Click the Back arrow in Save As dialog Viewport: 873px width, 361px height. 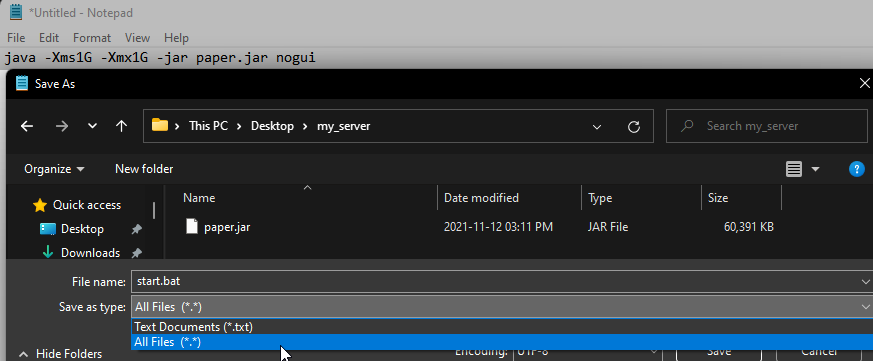[27, 126]
